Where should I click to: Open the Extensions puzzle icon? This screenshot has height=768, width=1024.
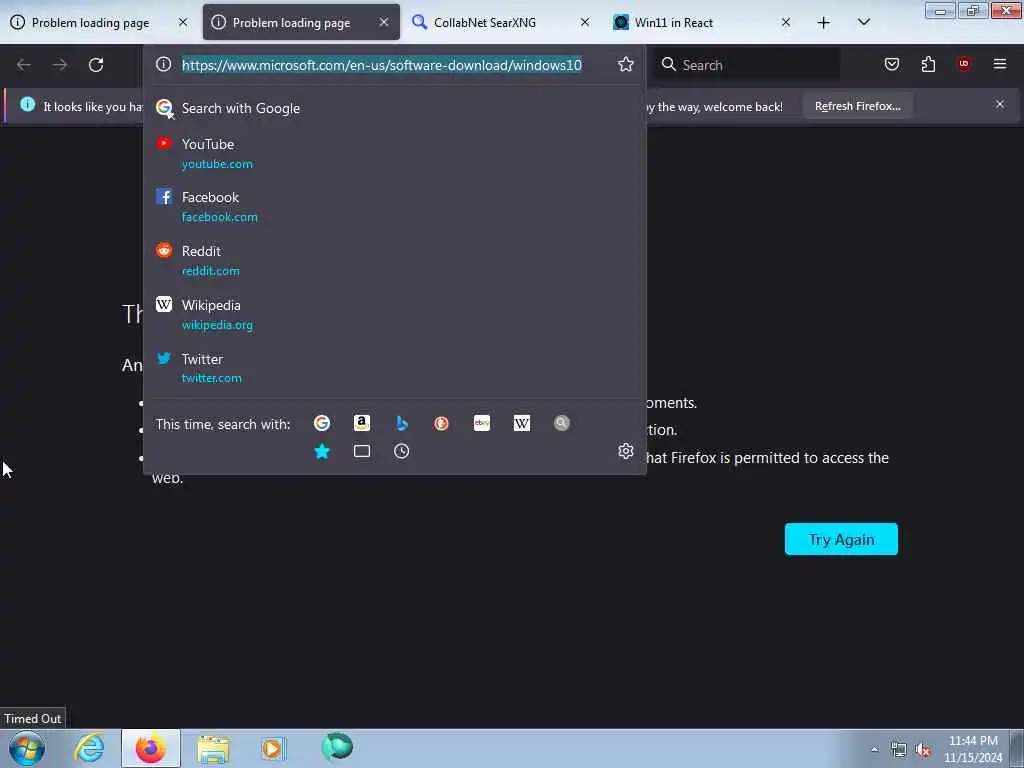928,64
